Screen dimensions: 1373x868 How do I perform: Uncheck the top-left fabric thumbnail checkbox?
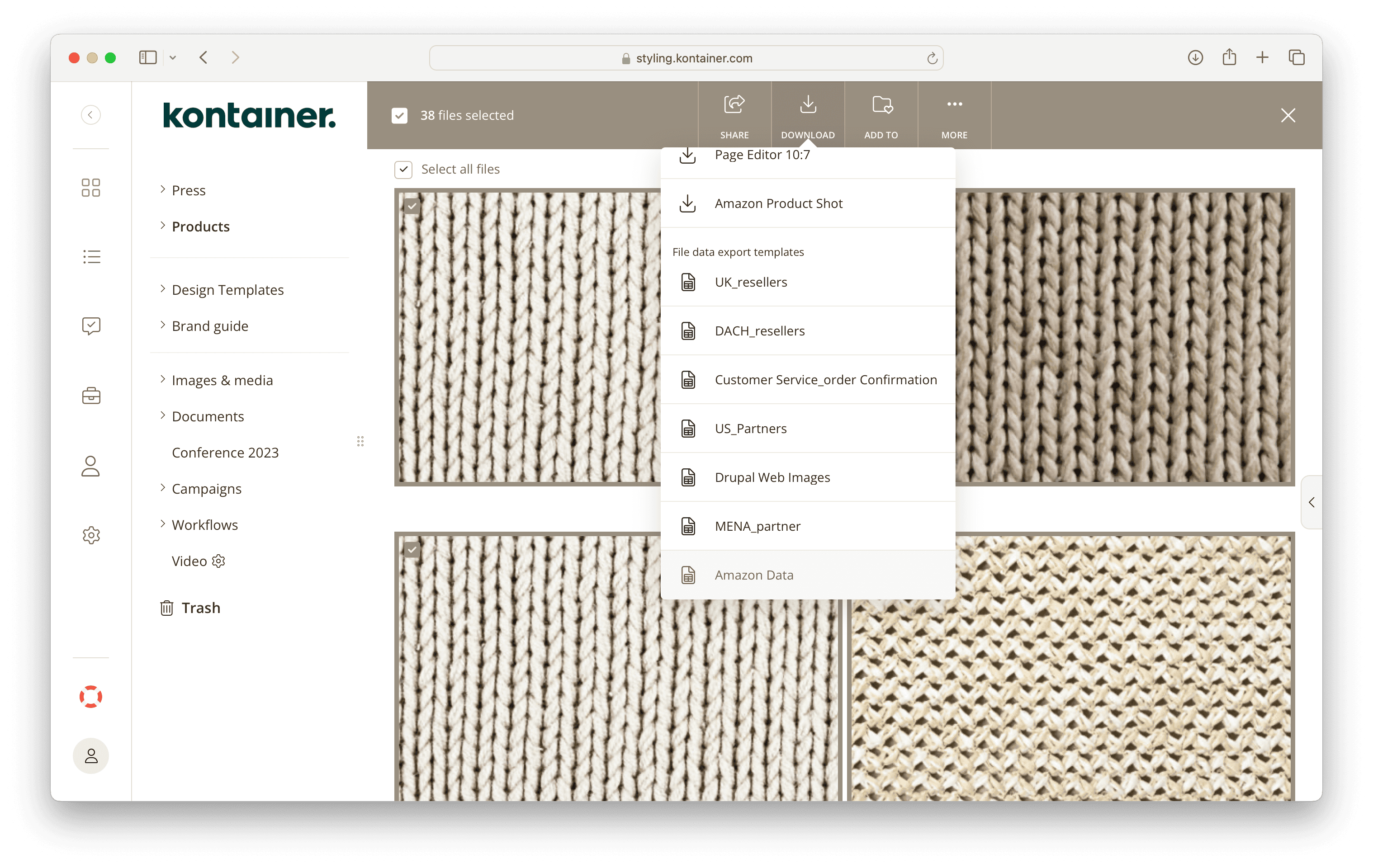tap(412, 206)
